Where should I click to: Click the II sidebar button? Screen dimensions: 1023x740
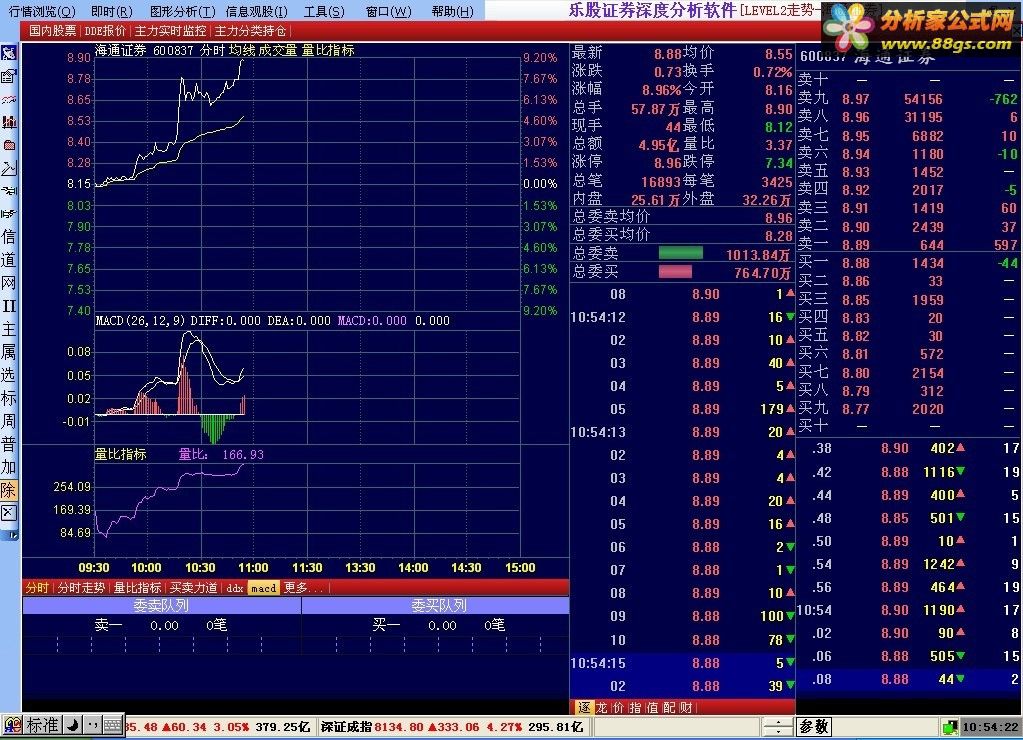[8, 306]
